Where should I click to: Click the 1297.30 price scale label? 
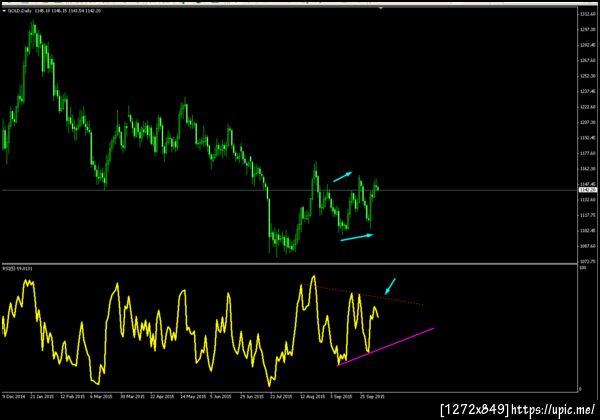(588, 29)
